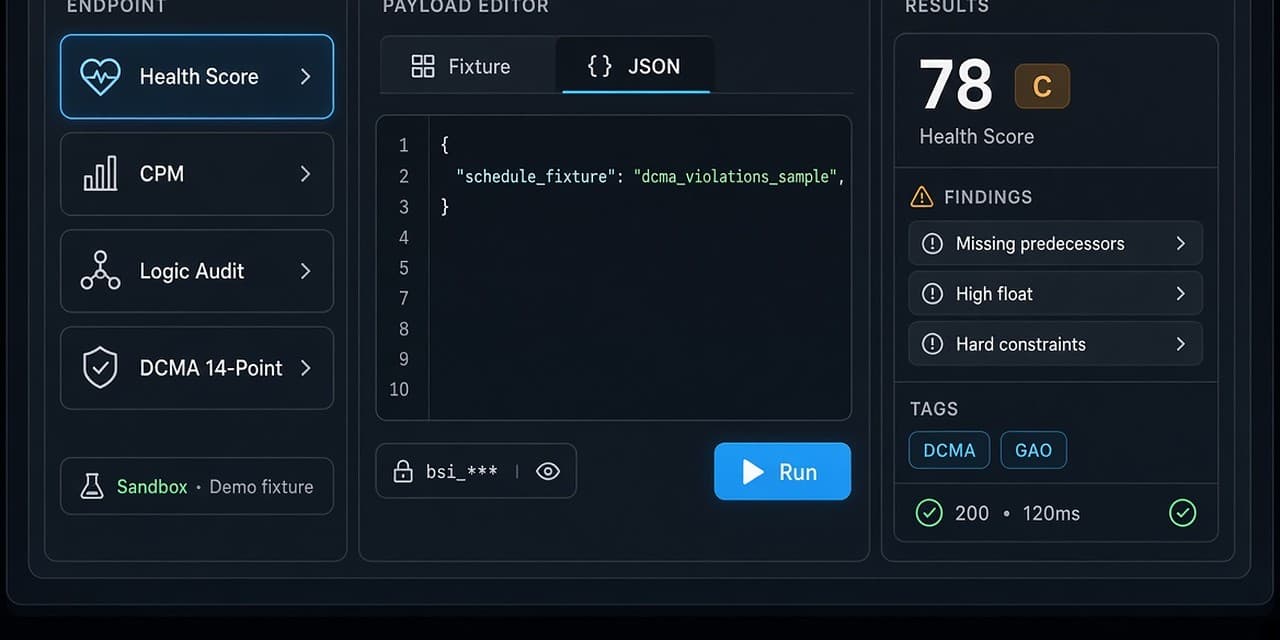This screenshot has height=640, width=1280.
Task: Expand Health Score endpoint chevron
Action: click(x=306, y=77)
